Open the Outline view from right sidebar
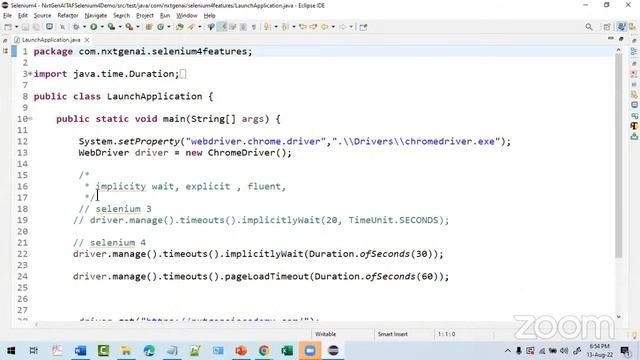Image resolution: width=640 pixels, height=360 pixels. [x=634, y=52]
